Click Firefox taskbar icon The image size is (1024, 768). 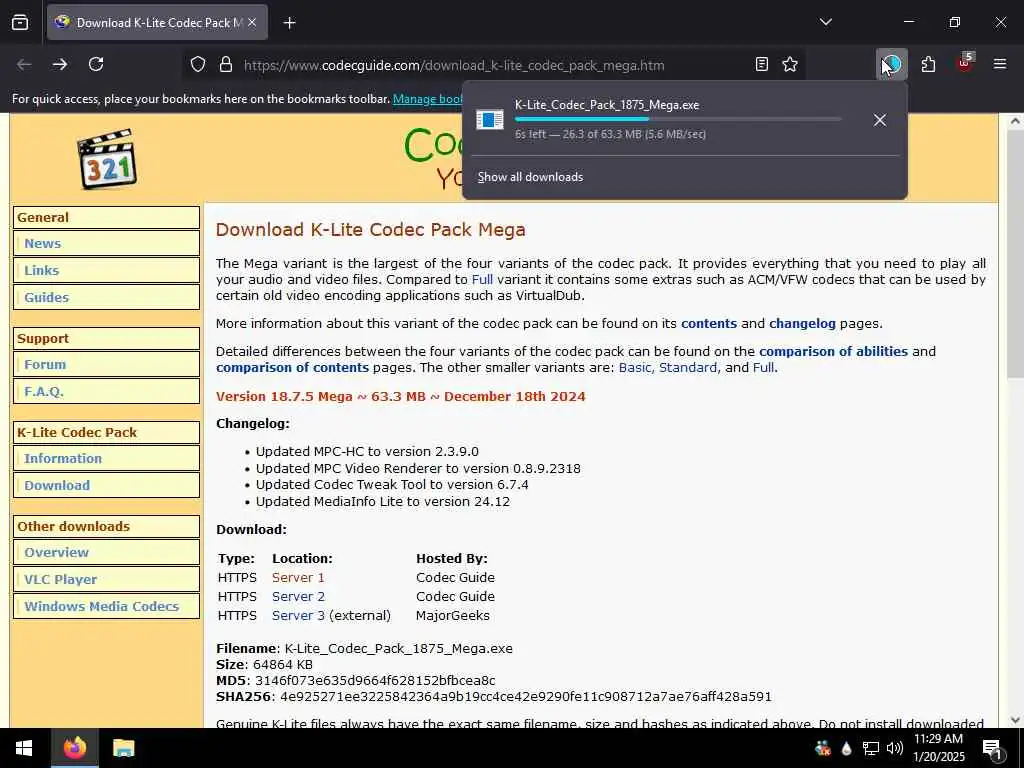click(x=75, y=748)
